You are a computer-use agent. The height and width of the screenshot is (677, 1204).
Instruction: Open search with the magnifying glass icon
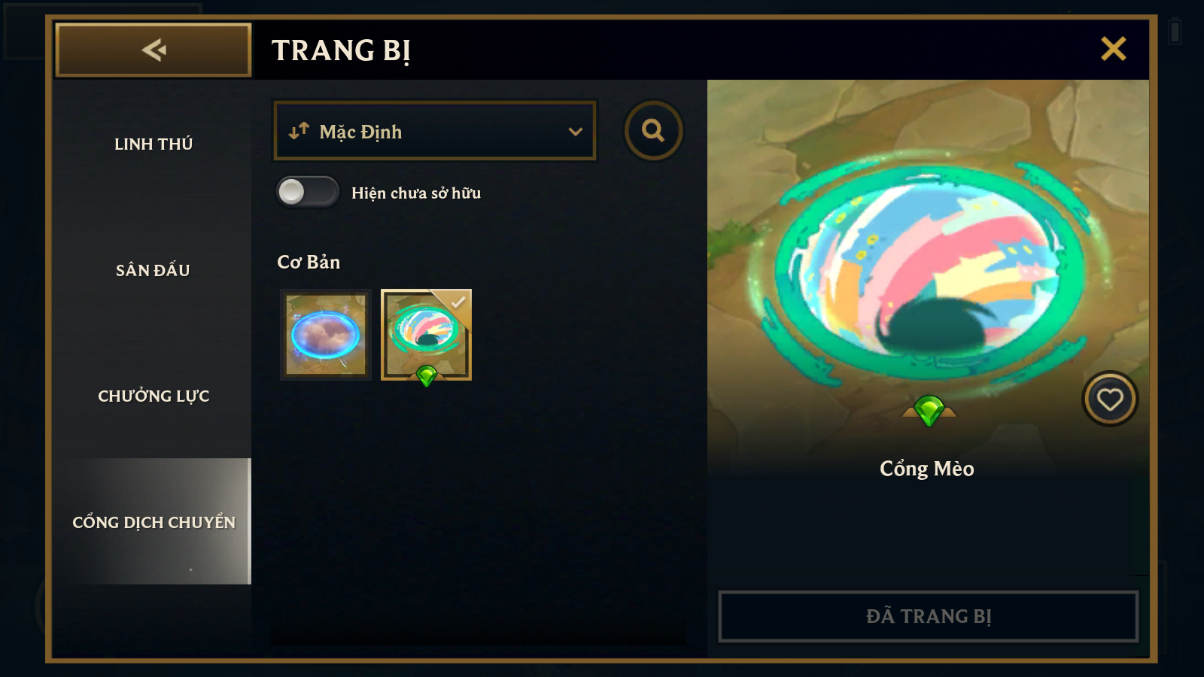[654, 131]
